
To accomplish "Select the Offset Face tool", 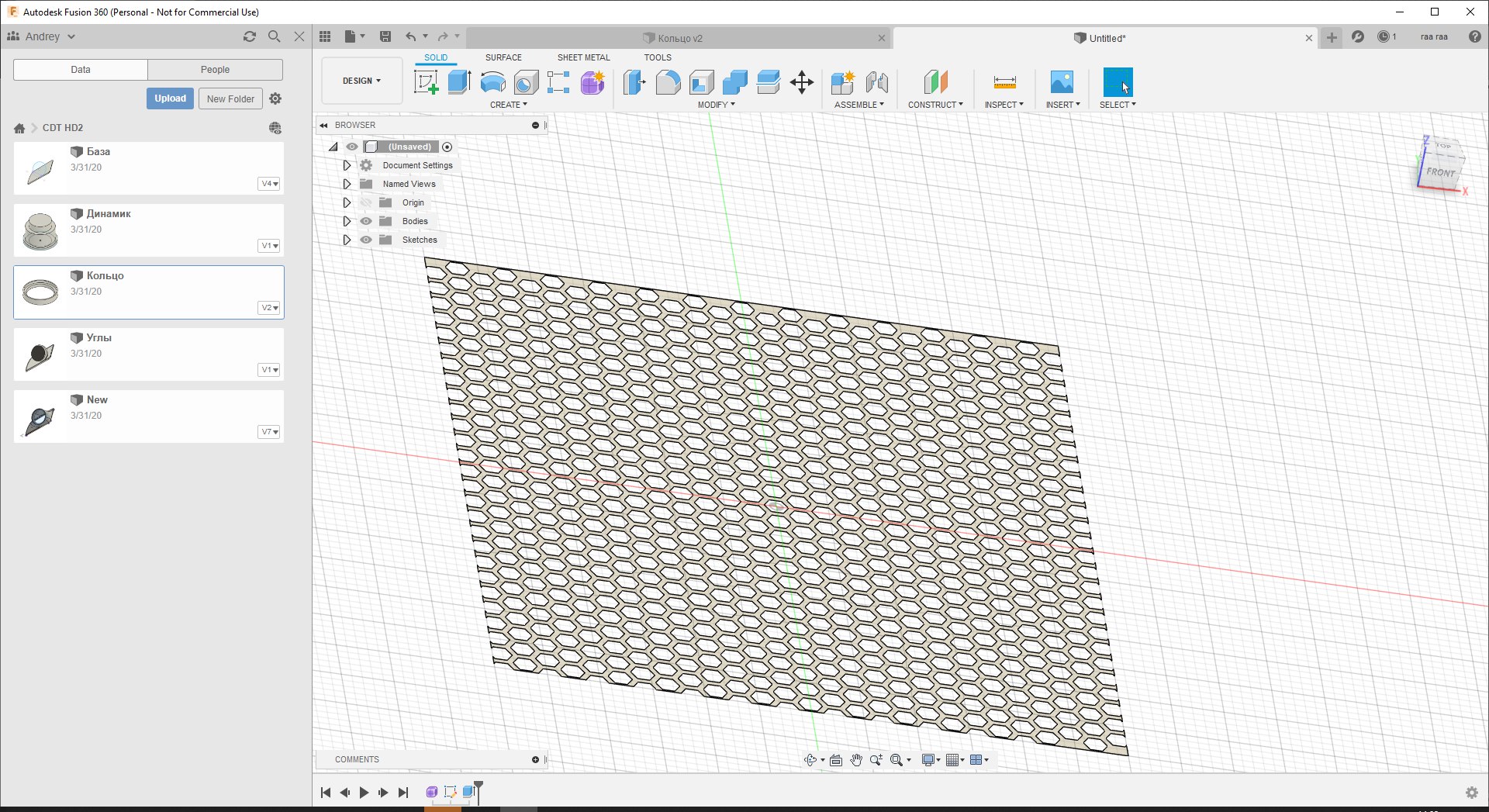I will point(768,82).
